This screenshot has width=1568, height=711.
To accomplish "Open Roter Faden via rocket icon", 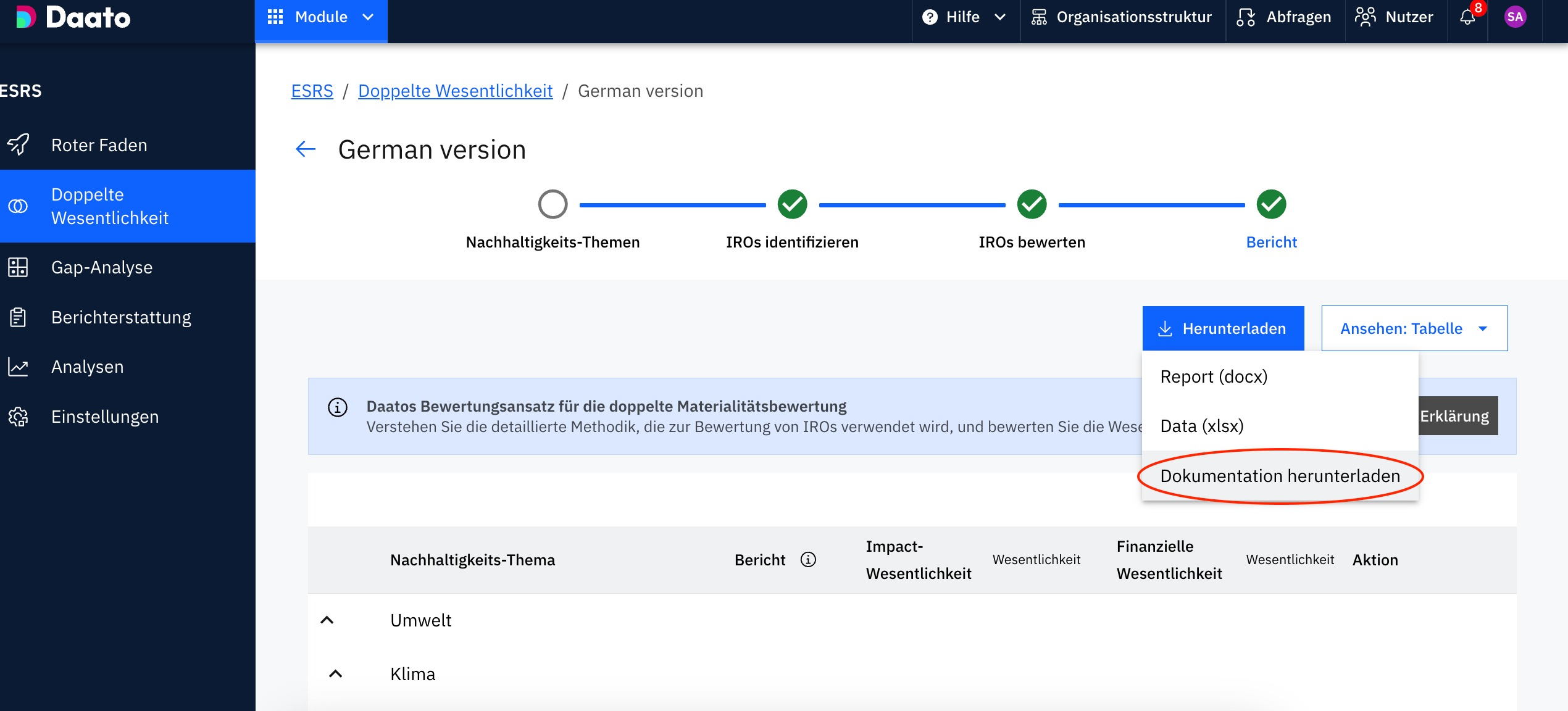I will (x=19, y=145).
